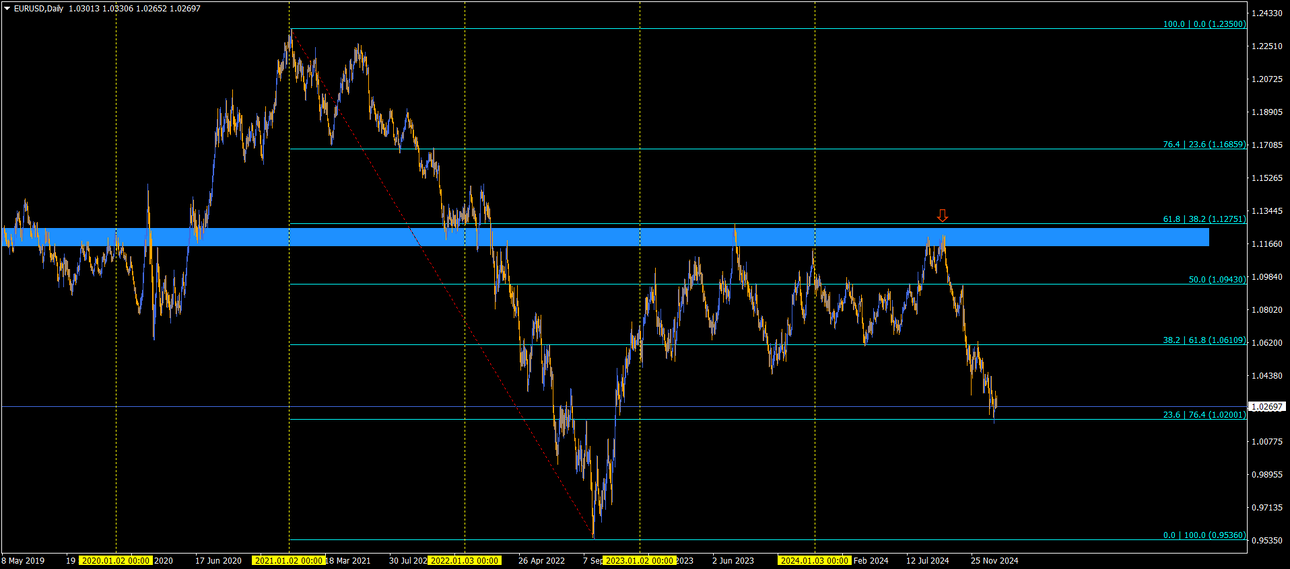
Task: Click the 2022.01.03 00:00 date marker
Action: tap(465, 561)
